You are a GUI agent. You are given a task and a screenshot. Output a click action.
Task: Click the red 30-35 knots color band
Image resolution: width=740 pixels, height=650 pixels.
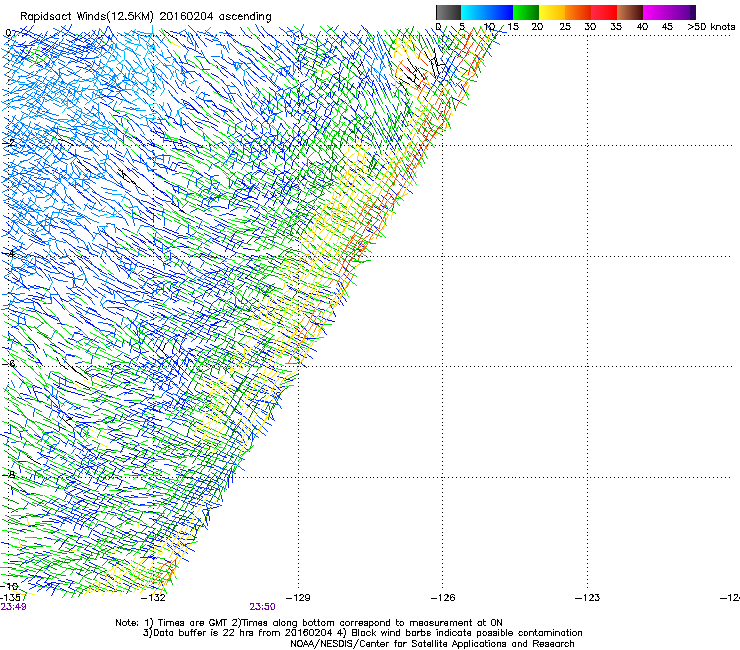[604, 12]
